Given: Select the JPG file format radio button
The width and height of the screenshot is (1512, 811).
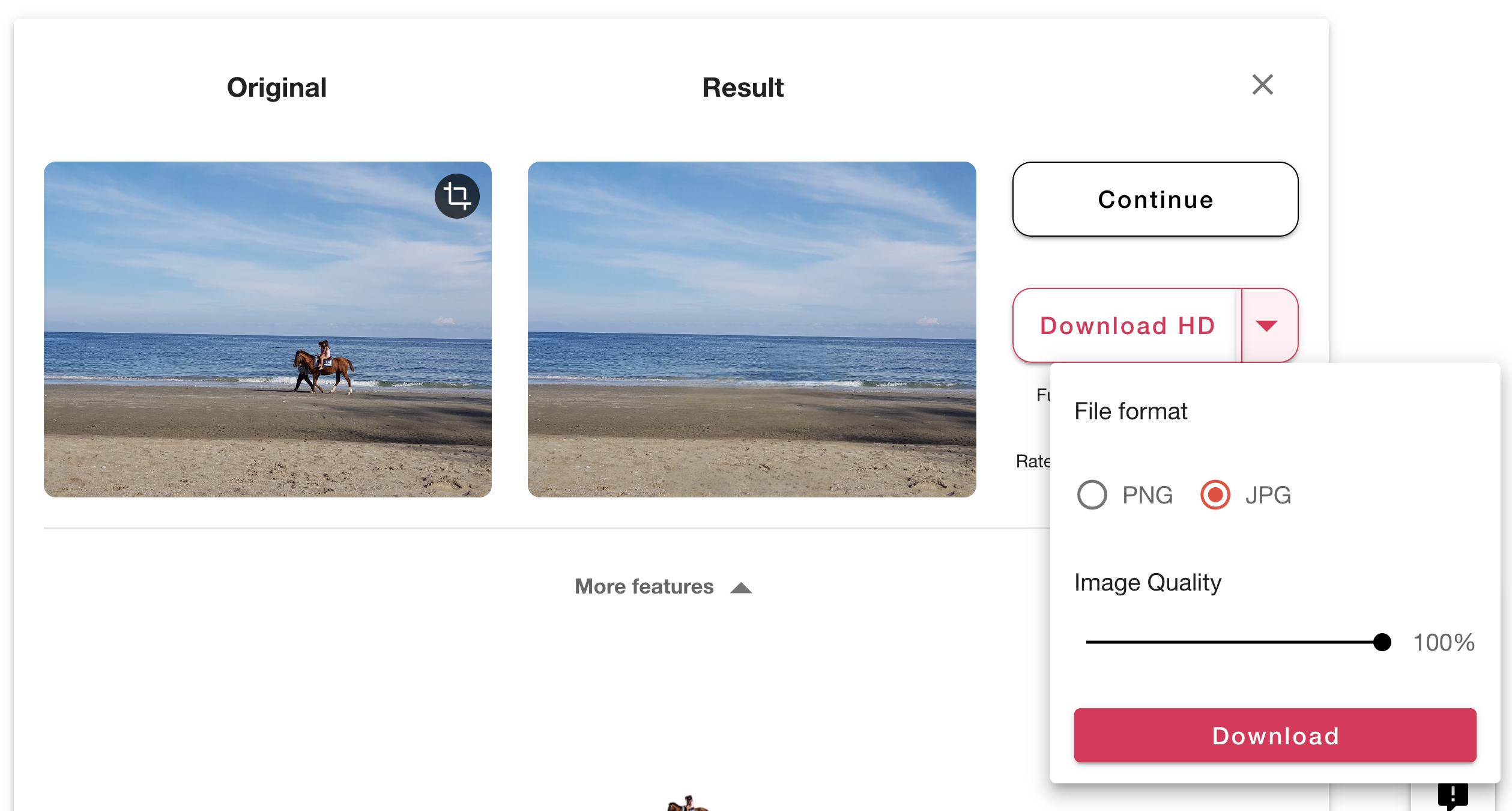Looking at the screenshot, I should click(x=1215, y=495).
